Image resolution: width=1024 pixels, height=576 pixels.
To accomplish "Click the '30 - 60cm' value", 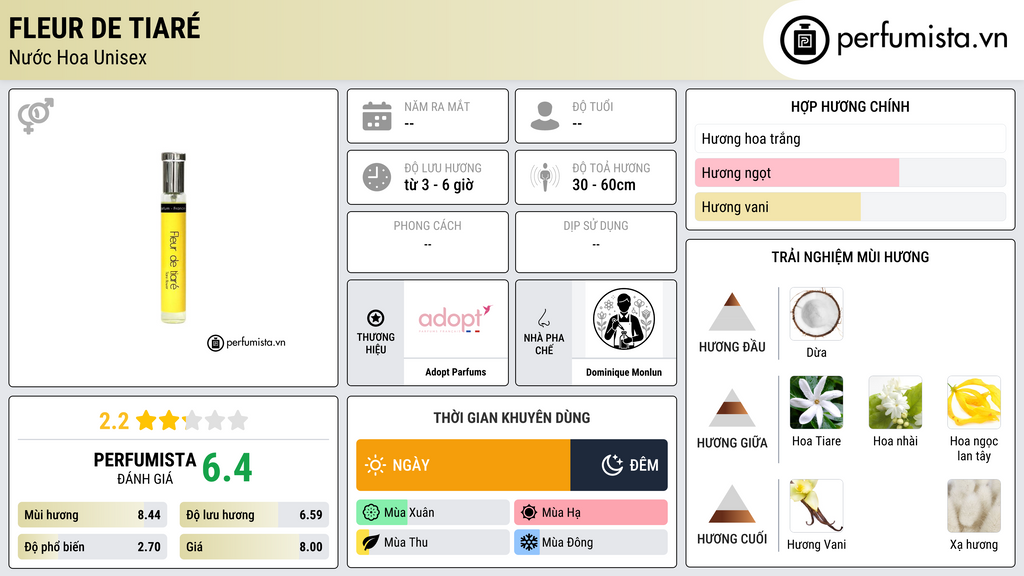I will (604, 185).
